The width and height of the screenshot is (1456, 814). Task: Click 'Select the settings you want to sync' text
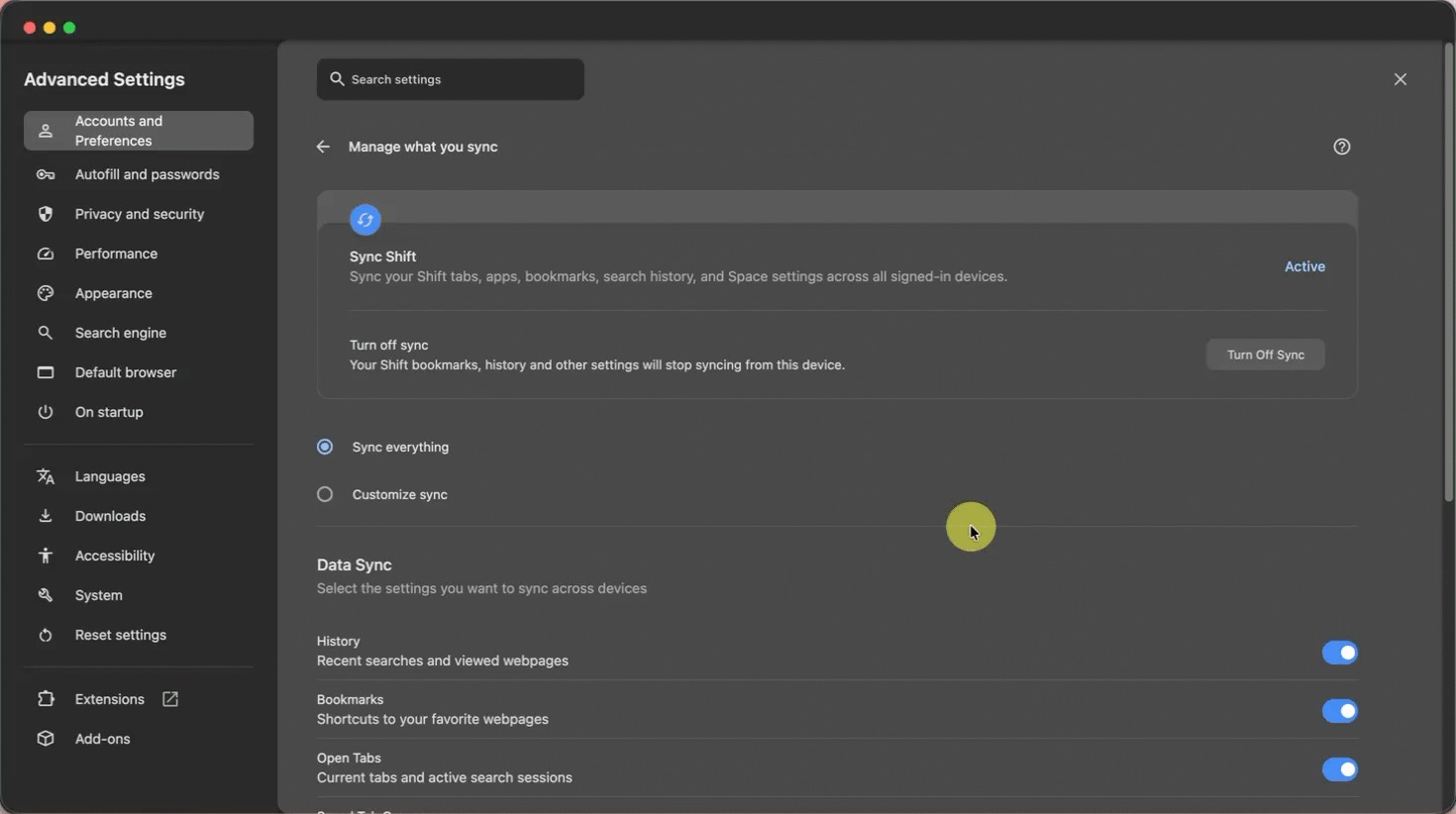(x=481, y=588)
